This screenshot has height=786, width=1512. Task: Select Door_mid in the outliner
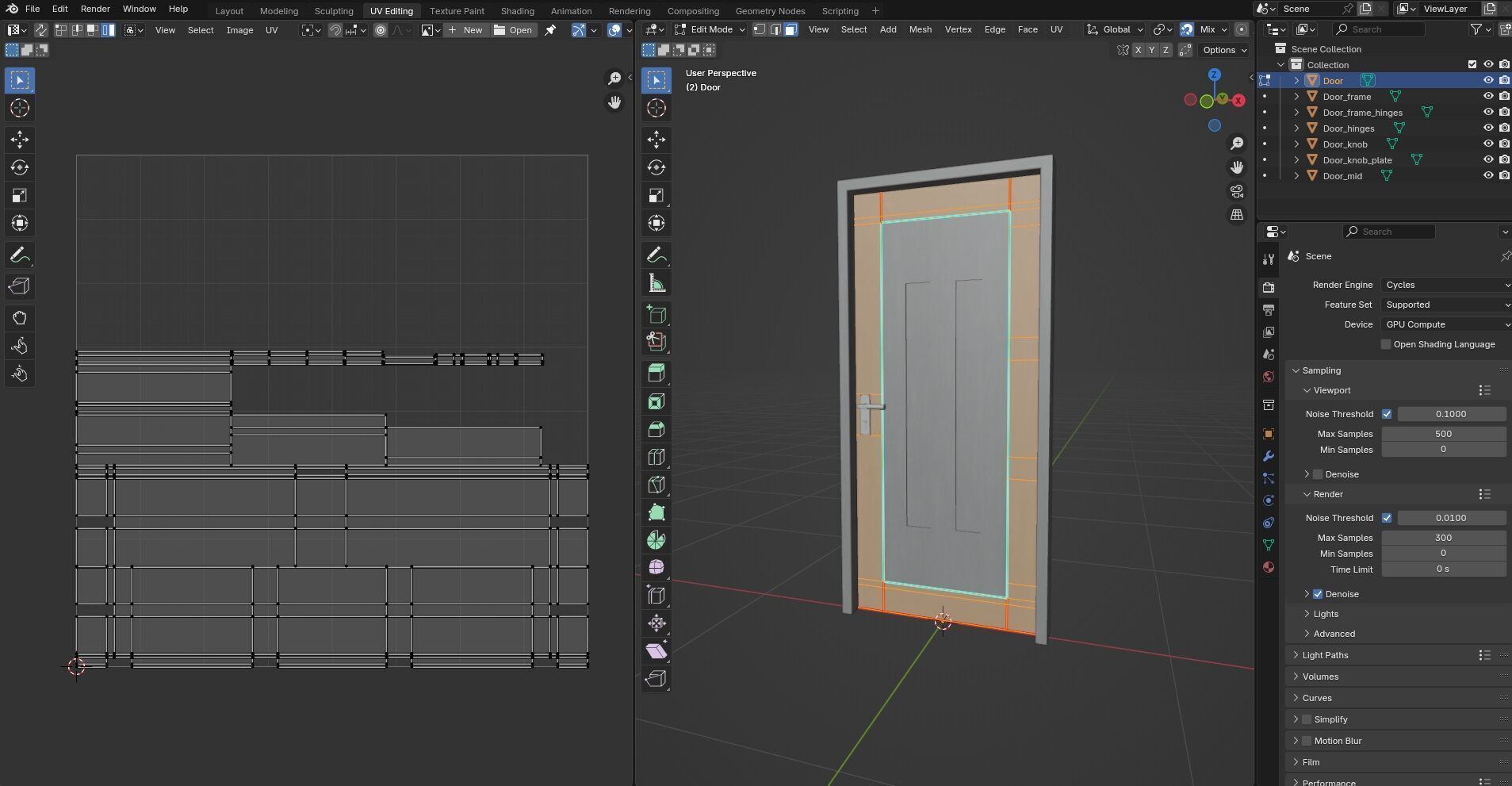point(1342,175)
